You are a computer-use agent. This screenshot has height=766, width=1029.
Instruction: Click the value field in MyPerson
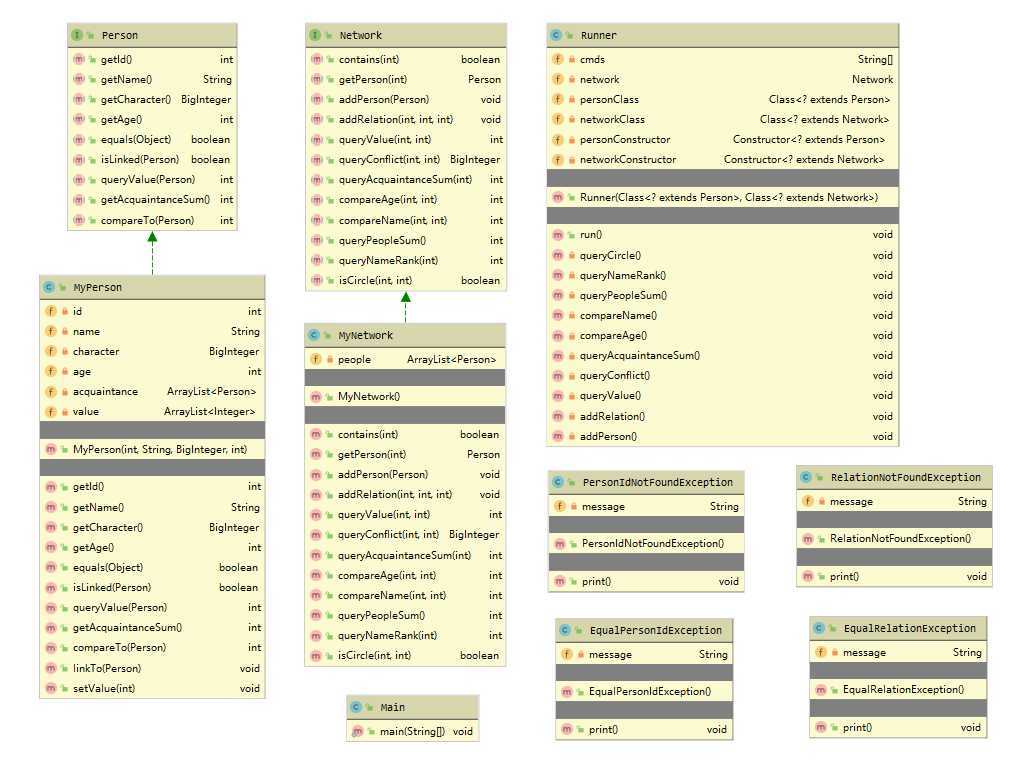click(x=152, y=412)
